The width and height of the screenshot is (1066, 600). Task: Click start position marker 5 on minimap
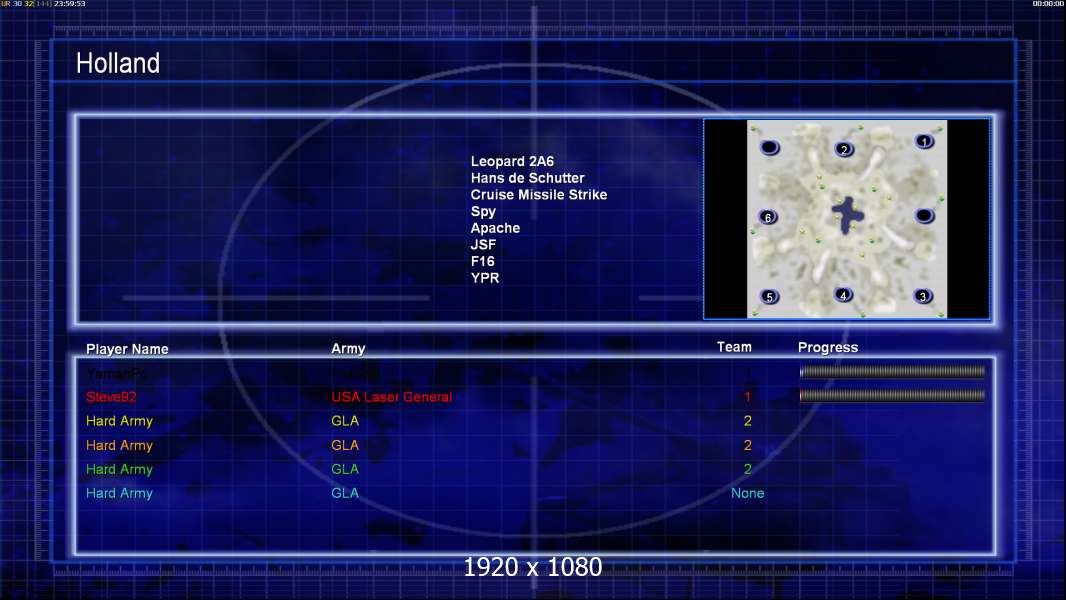tap(770, 297)
